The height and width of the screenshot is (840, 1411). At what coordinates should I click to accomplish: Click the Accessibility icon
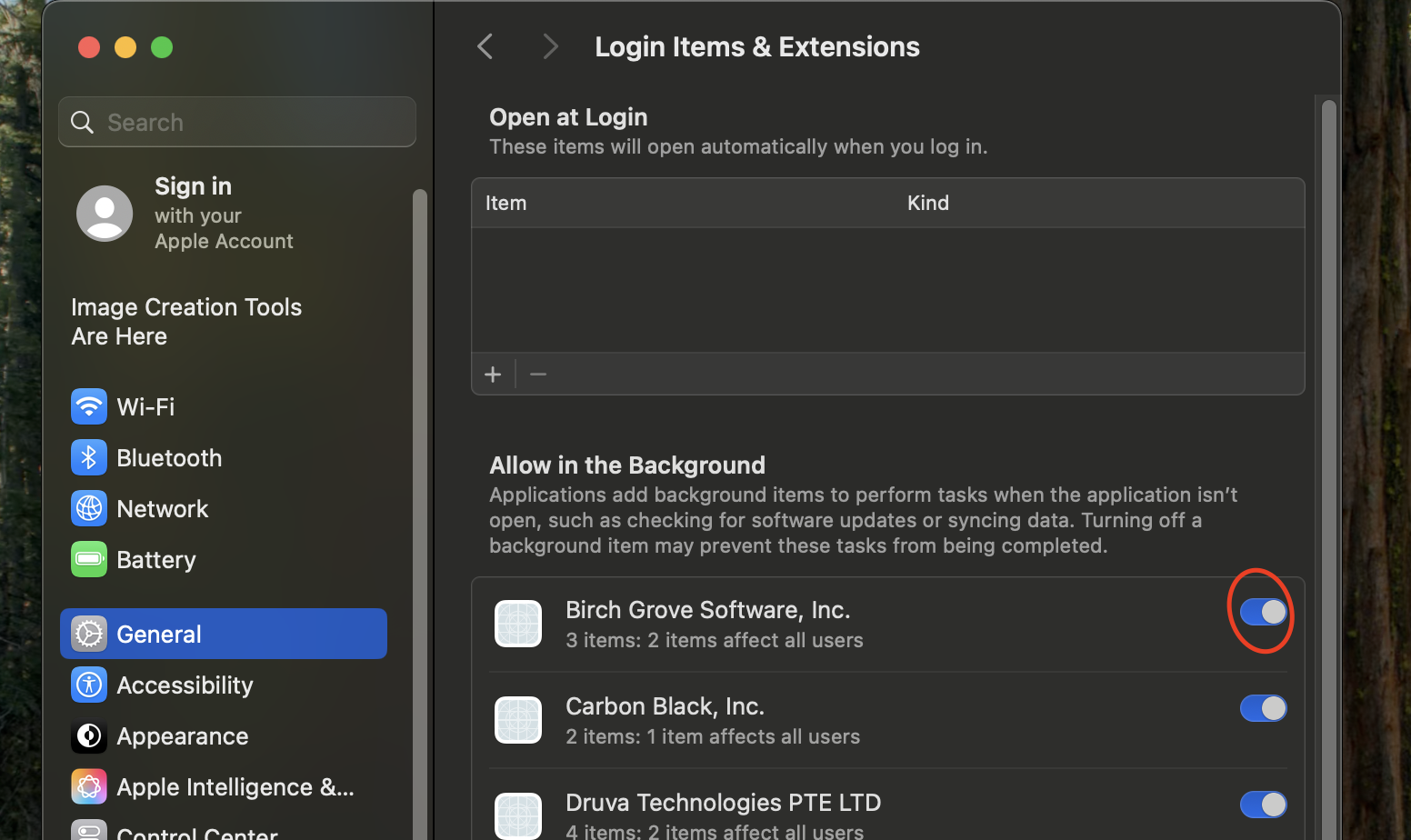coord(89,685)
